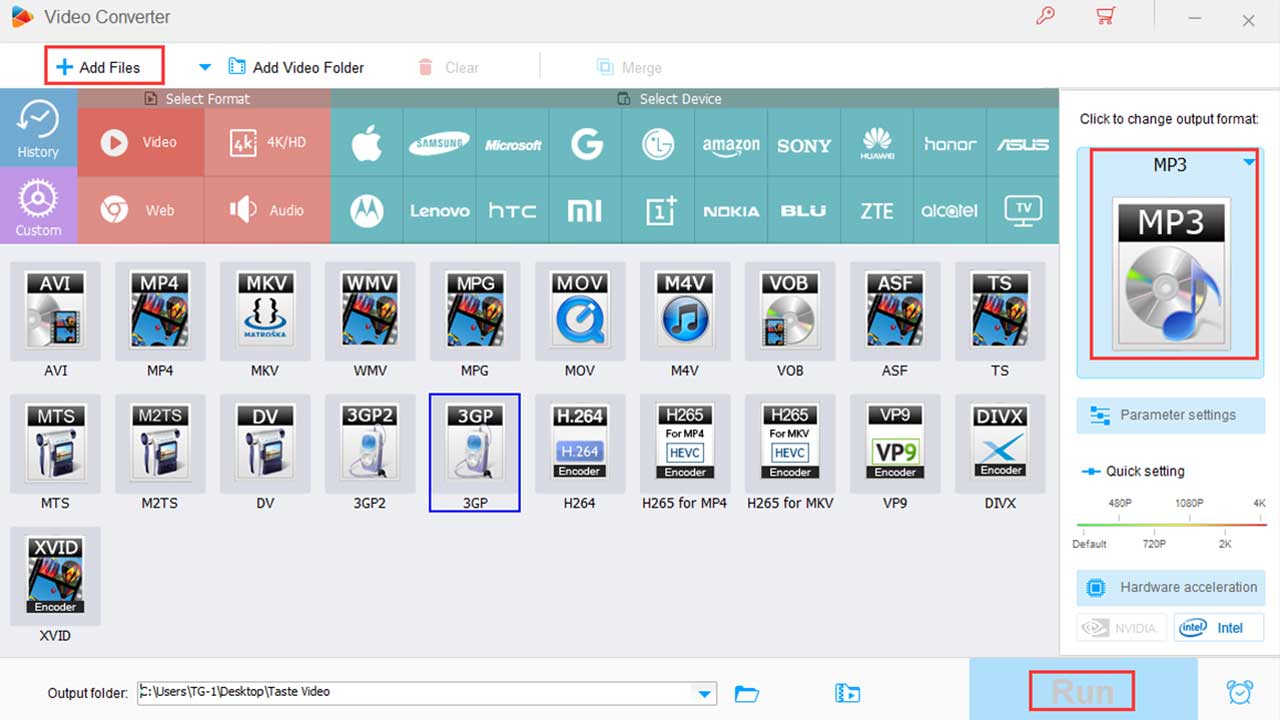Viewport: 1280px width, 720px height.
Task: Choose the ASF format icon
Action: pyautogui.click(x=895, y=311)
